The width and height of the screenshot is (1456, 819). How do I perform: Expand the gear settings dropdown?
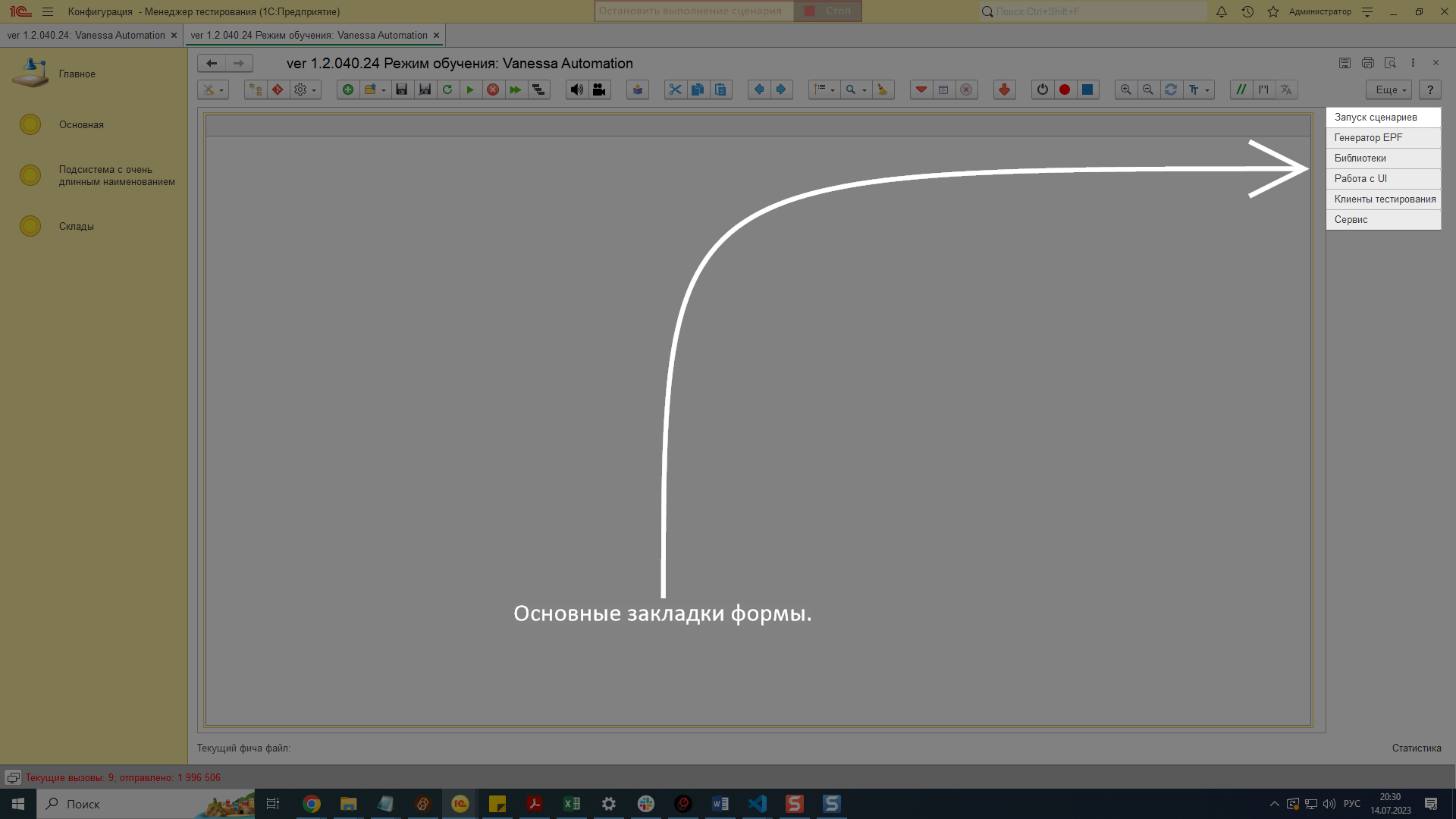[x=305, y=89]
